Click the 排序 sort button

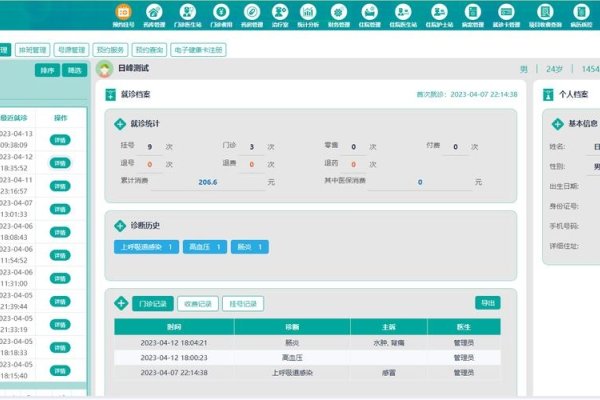[47, 70]
